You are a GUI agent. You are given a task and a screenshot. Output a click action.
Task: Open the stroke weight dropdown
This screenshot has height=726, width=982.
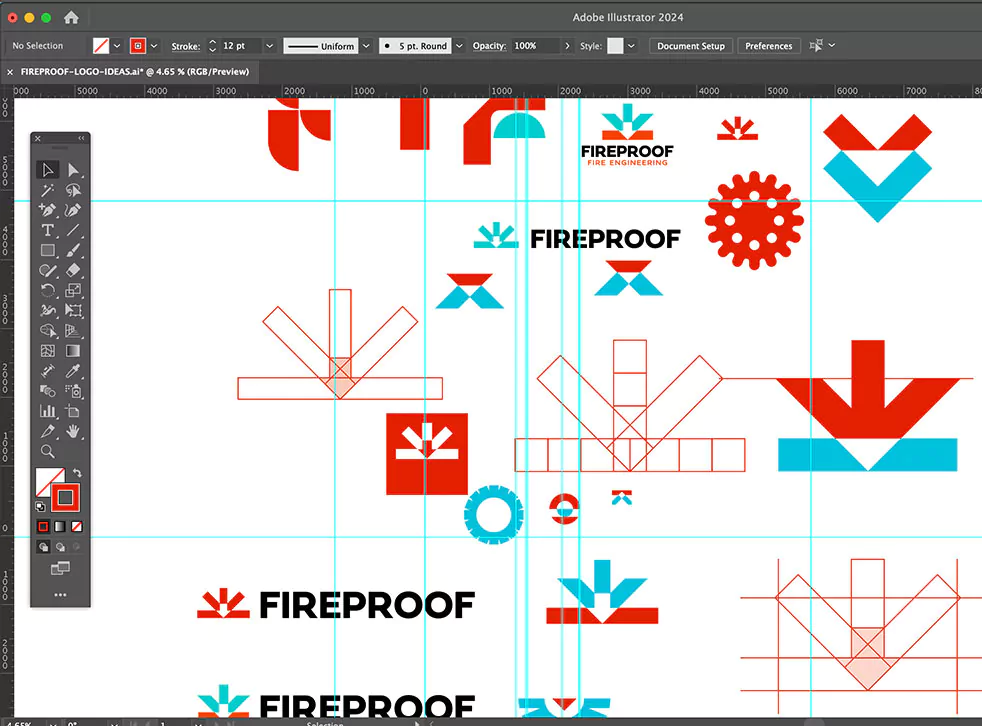click(270, 46)
